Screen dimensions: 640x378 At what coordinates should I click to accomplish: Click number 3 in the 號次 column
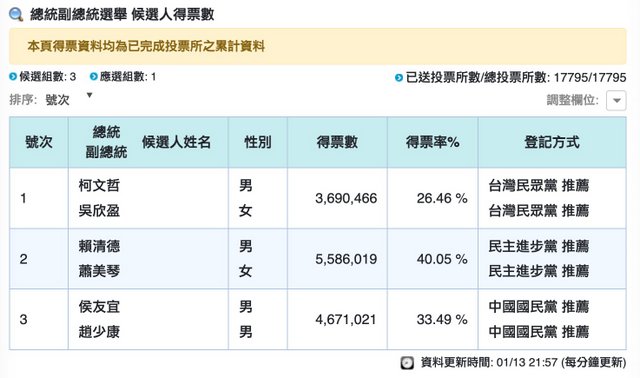tap(23, 319)
